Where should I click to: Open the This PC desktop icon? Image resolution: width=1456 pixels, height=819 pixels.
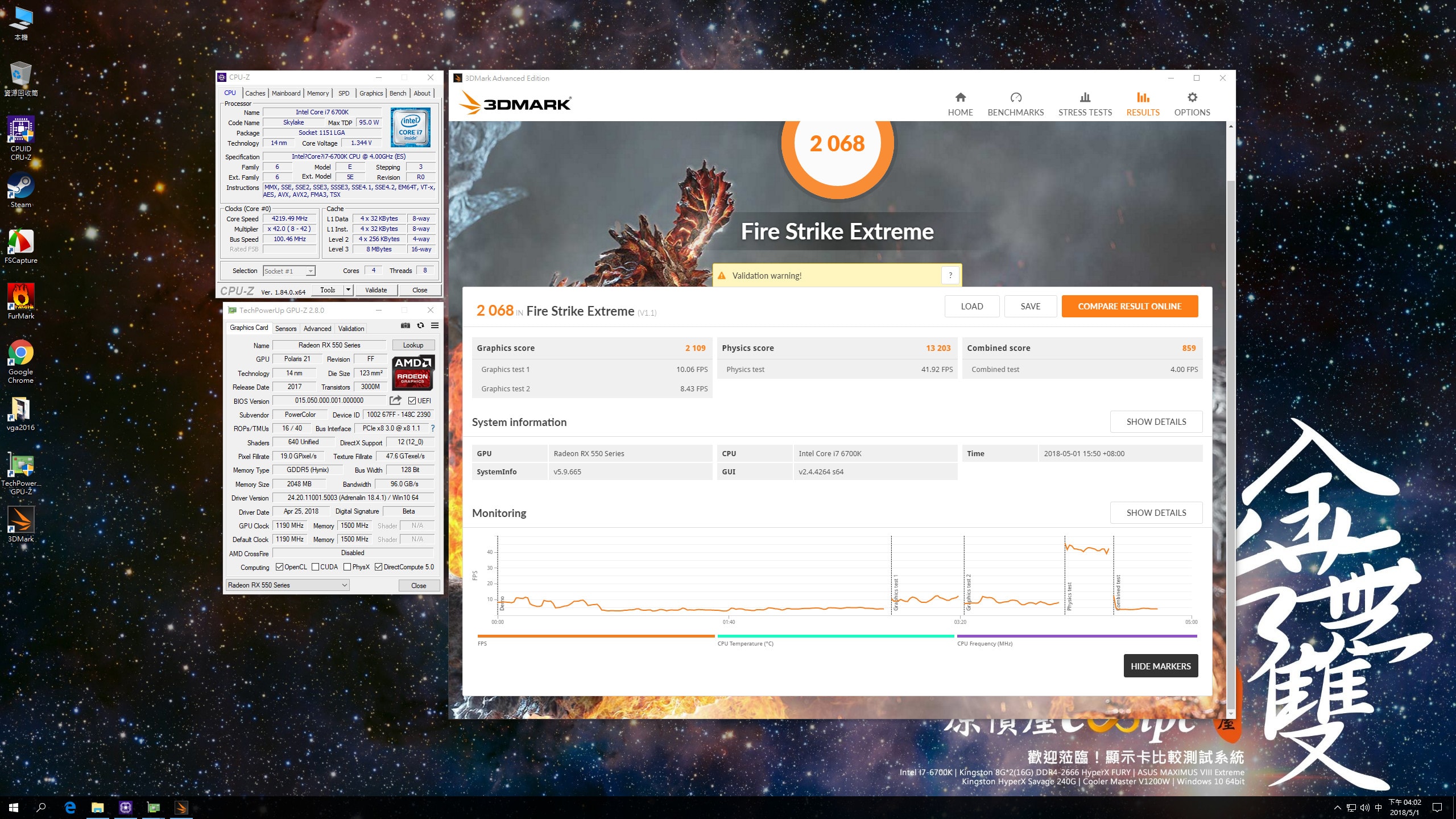[x=21, y=24]
